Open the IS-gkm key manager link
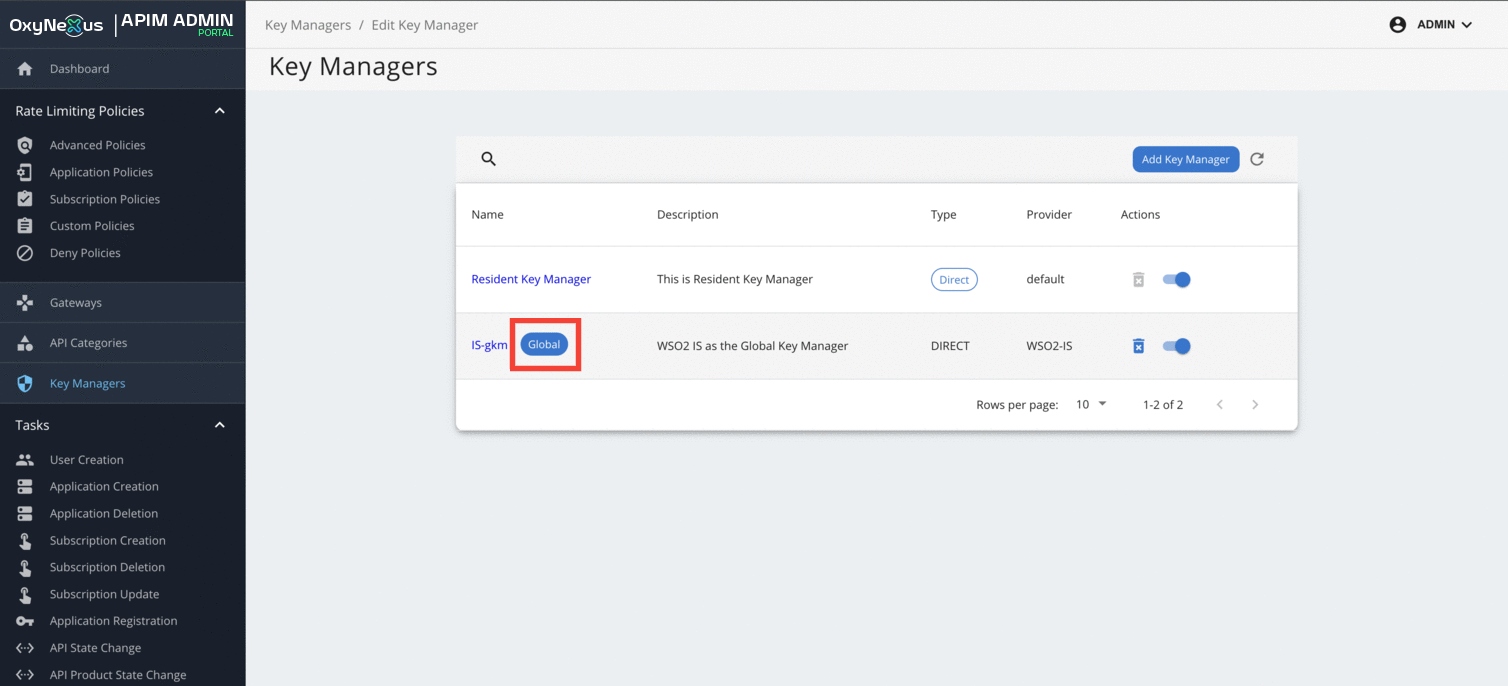Screen dimensions: 1508x686 click(x=489, y=346)
